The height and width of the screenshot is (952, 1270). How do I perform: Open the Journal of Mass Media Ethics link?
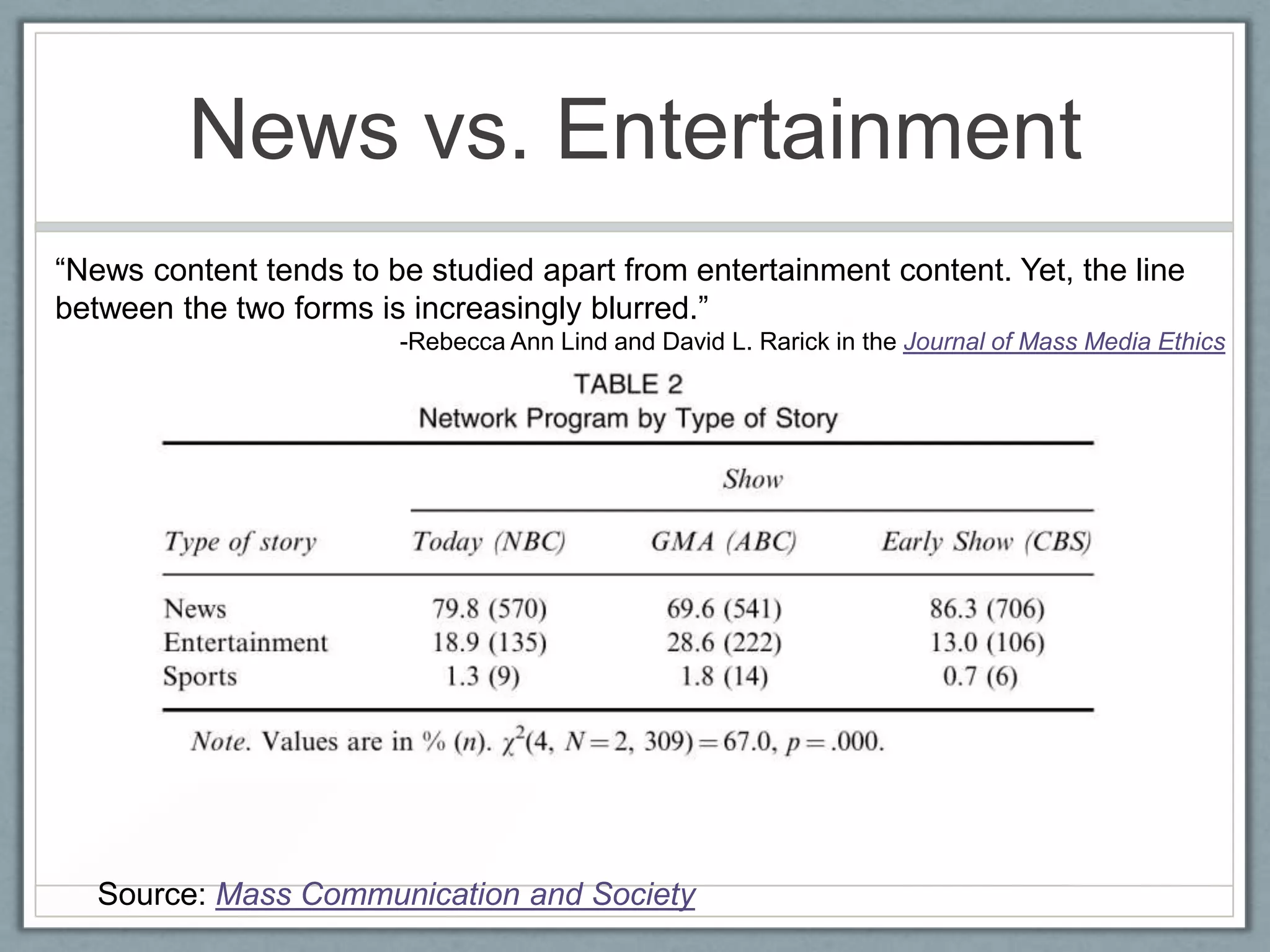[x=1064, y=342]
